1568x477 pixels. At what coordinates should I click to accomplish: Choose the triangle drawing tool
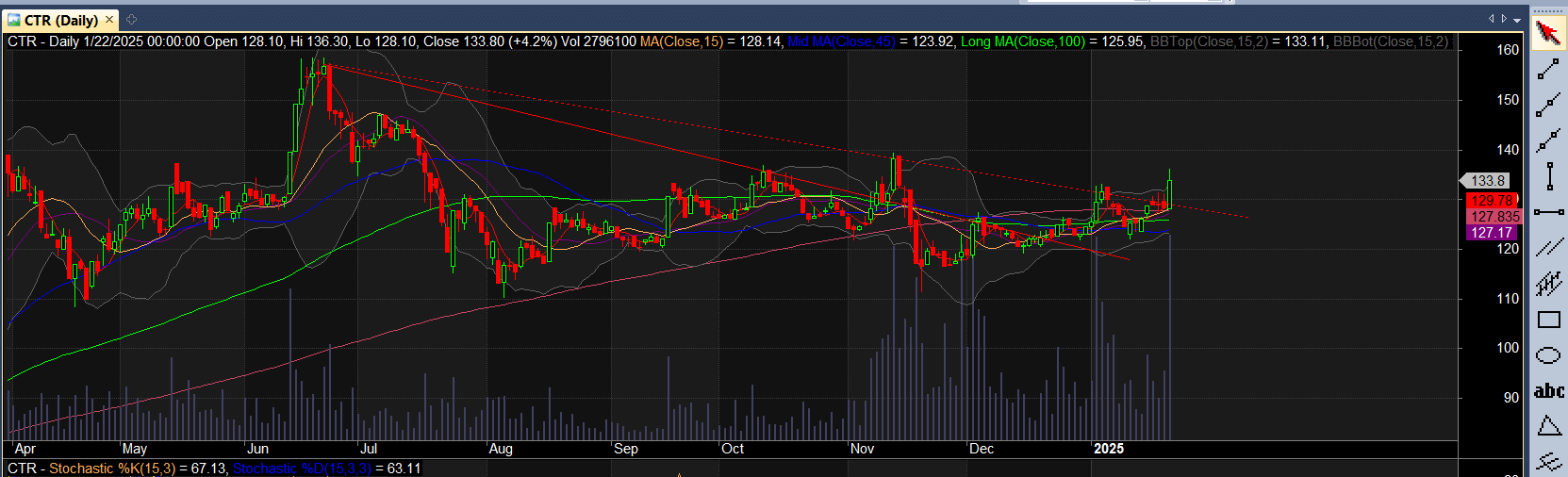pos(1548,426)
